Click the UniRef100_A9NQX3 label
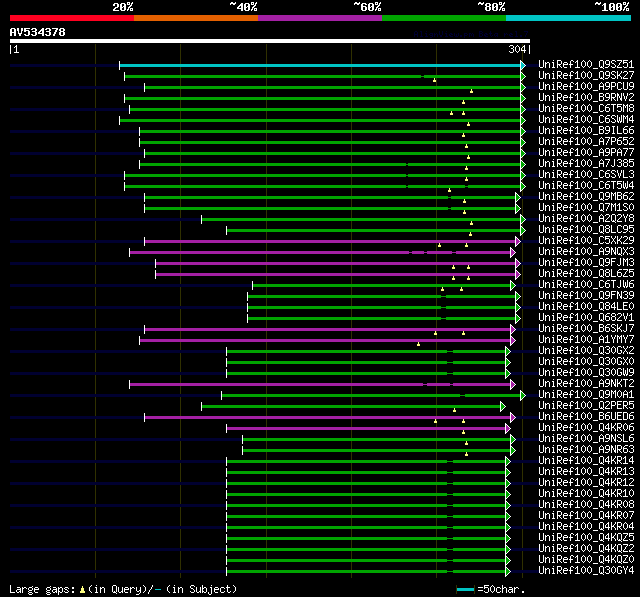Image resolution: width=640 pixels, height=597 pixels. (586, 252)
